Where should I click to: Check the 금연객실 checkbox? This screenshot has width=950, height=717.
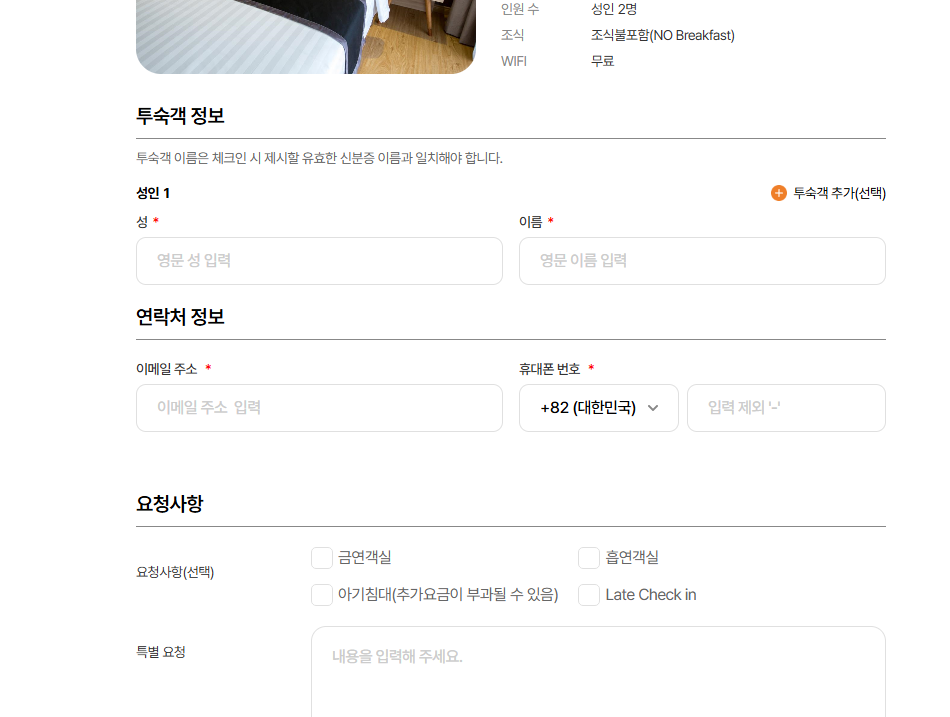(322, 558)
